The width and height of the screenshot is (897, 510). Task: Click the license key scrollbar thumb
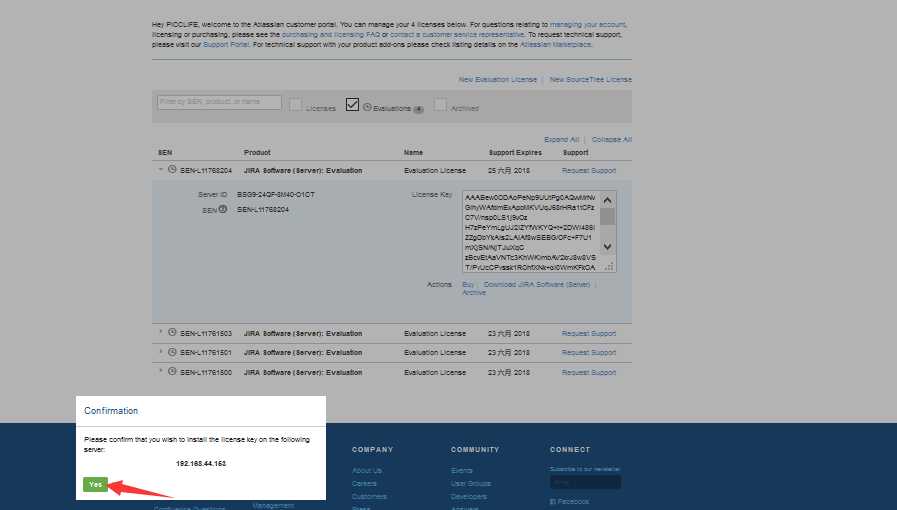(608, 217)
